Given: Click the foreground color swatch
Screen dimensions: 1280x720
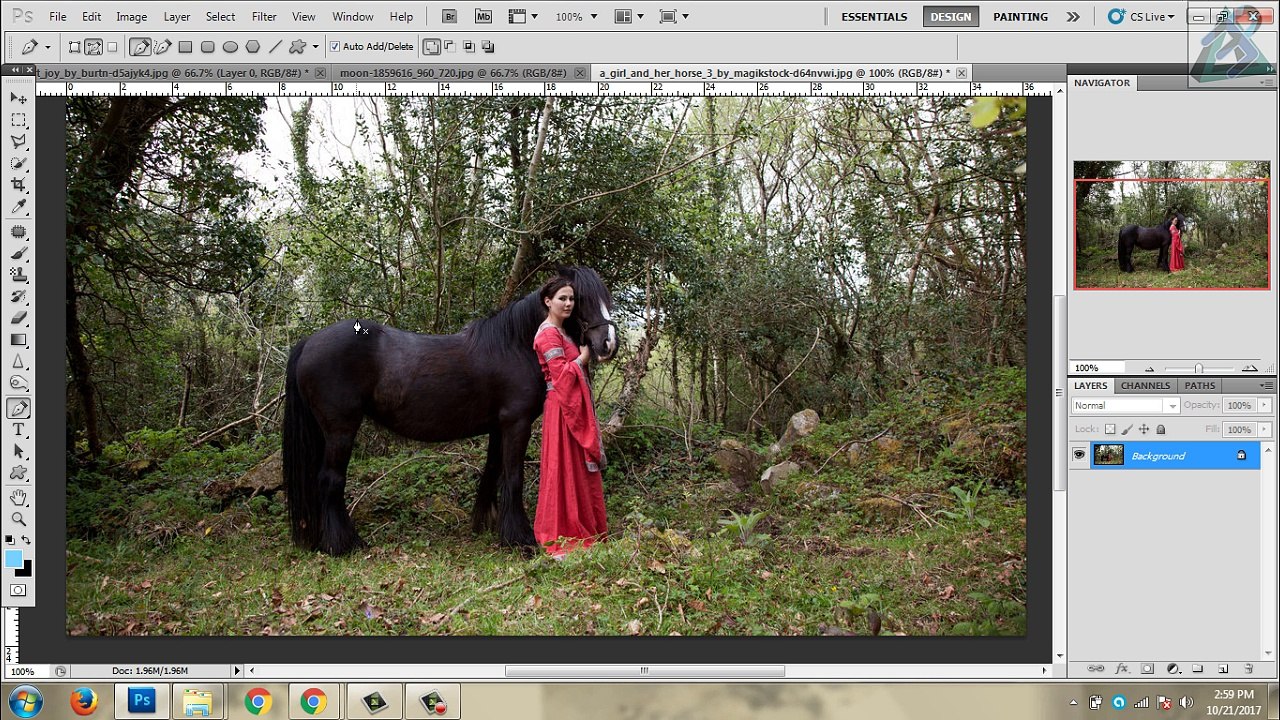Looking at the screenshot, I should (x=13, y=559).
